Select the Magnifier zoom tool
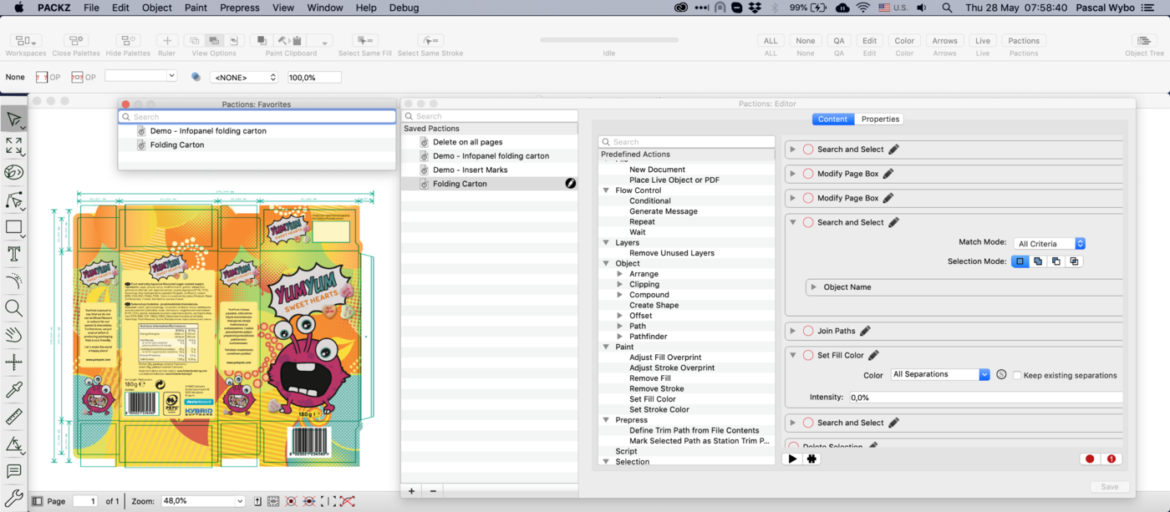 pos(13,307)
